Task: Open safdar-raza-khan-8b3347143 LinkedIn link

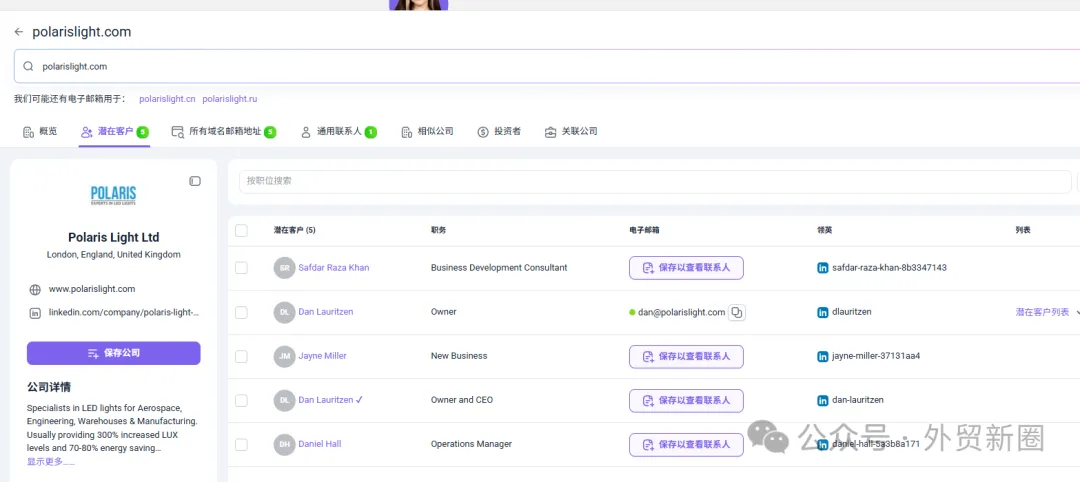Action: click(x=889, y=268)
